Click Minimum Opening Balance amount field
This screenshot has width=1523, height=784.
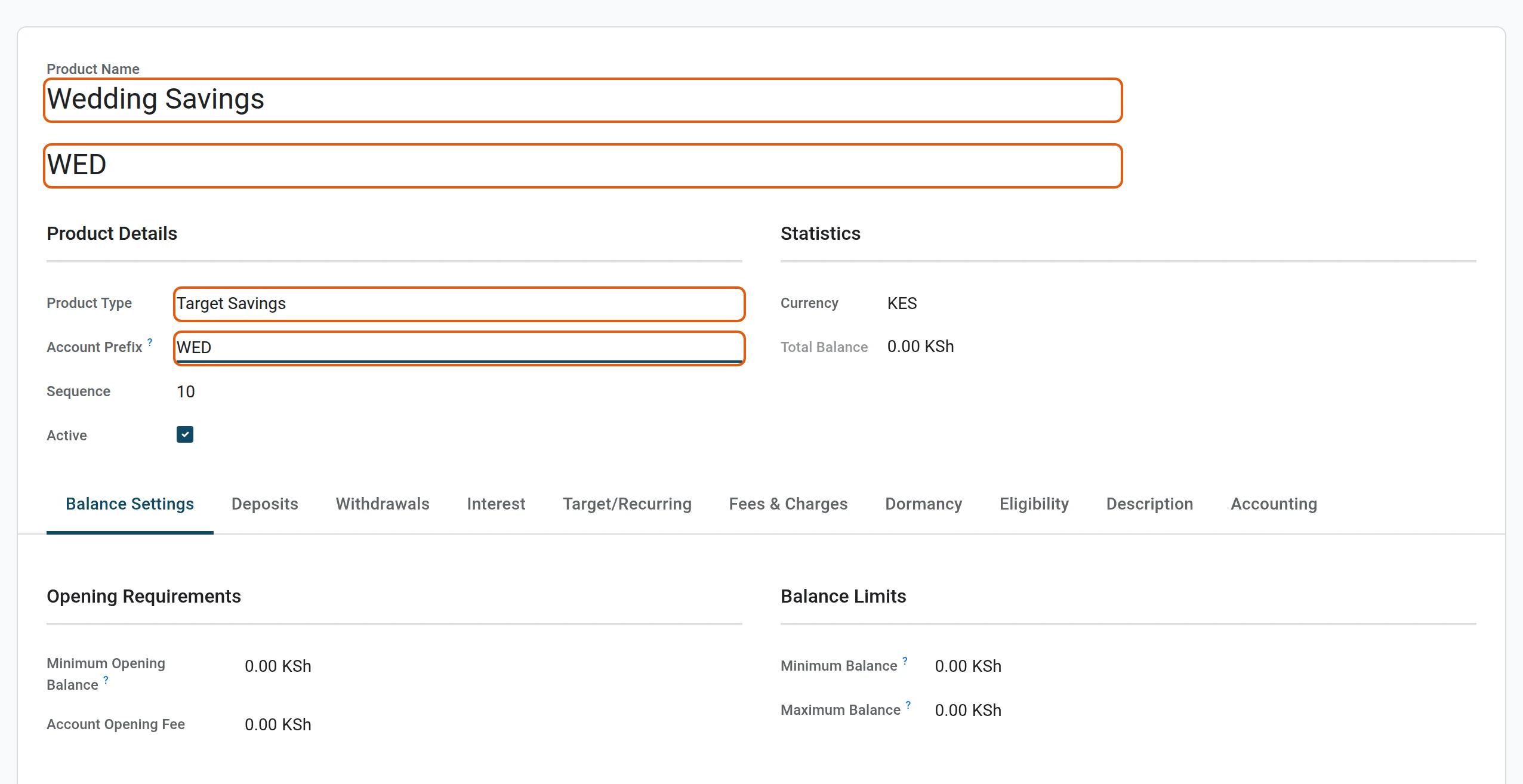(x=278, y=666)
